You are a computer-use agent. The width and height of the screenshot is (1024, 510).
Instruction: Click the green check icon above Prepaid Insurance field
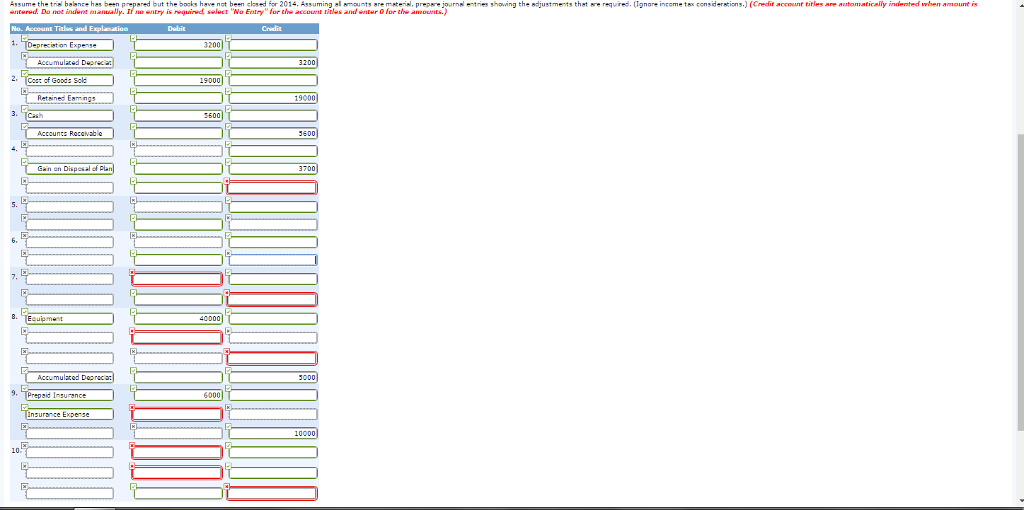pyautogui.click(x=24, y=388)
